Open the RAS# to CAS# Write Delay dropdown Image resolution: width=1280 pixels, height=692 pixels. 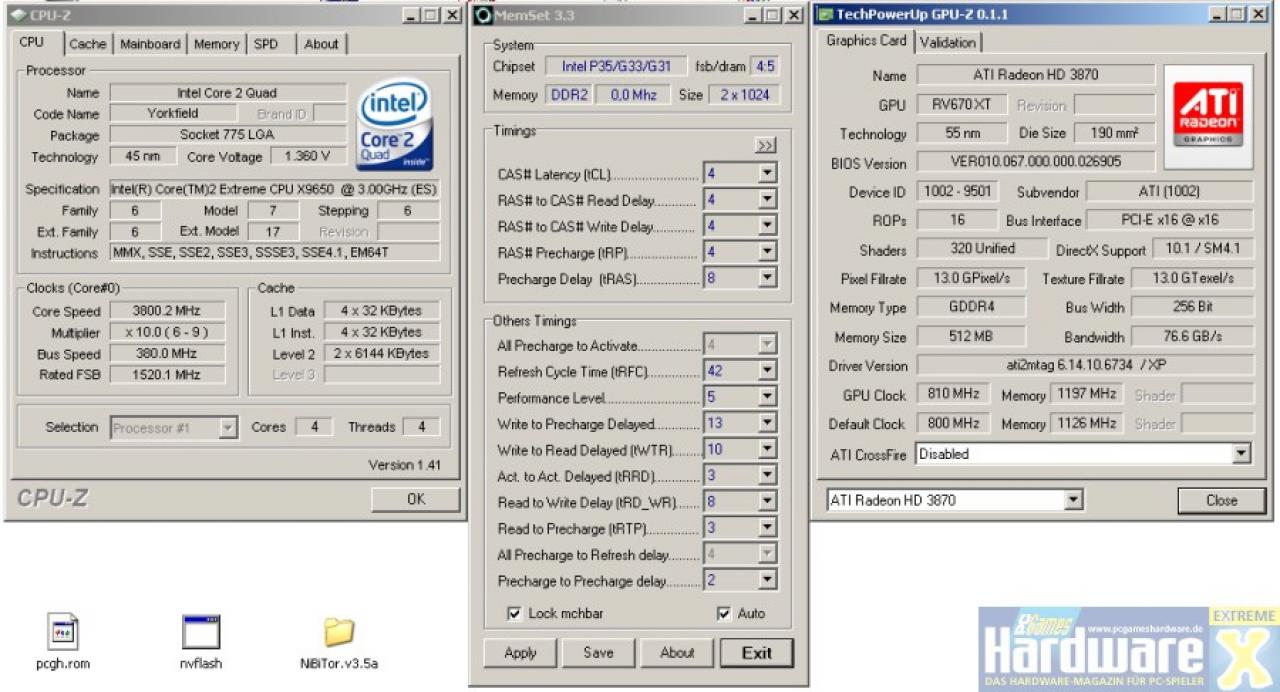pos(767,226)
